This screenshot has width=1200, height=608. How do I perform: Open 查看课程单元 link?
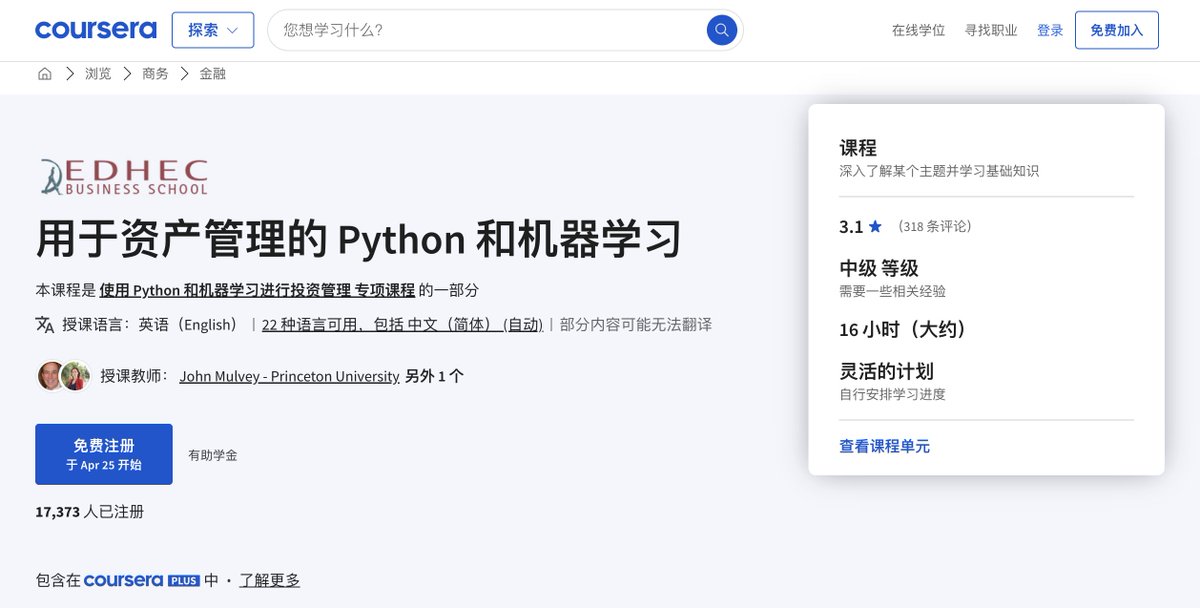coord(884,446)
